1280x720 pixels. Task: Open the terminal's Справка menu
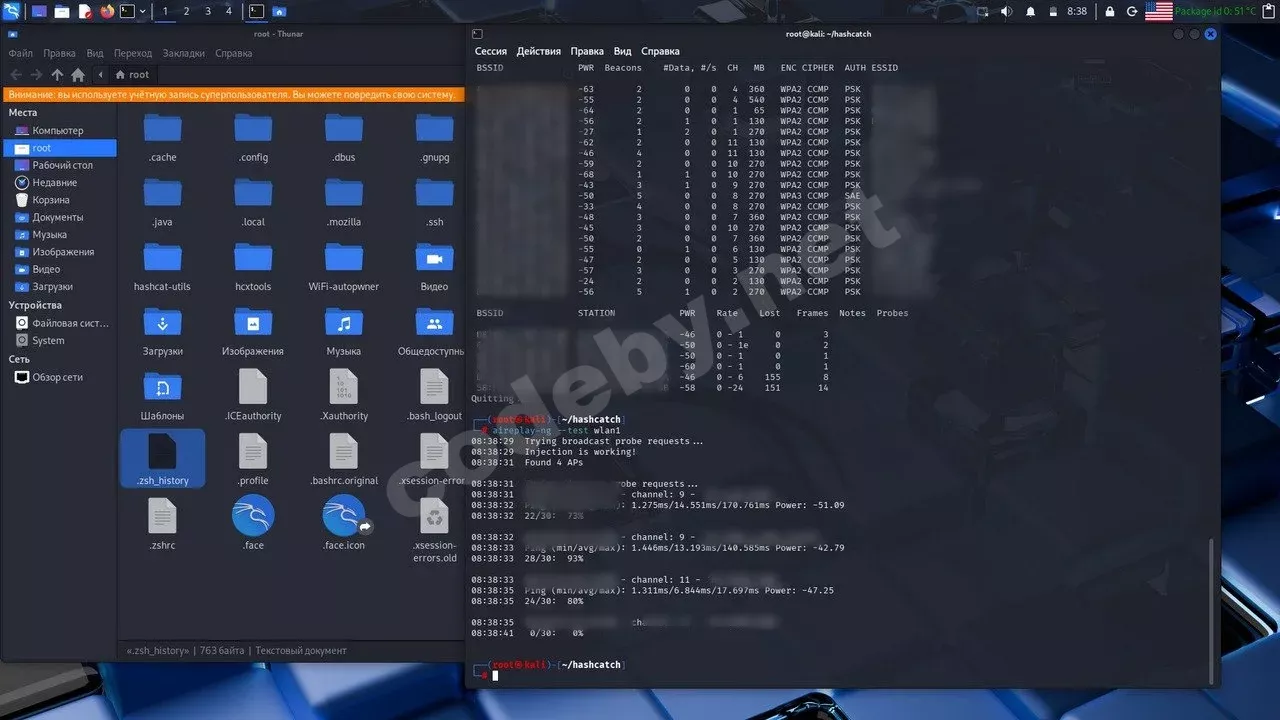(x=660, y=51)
